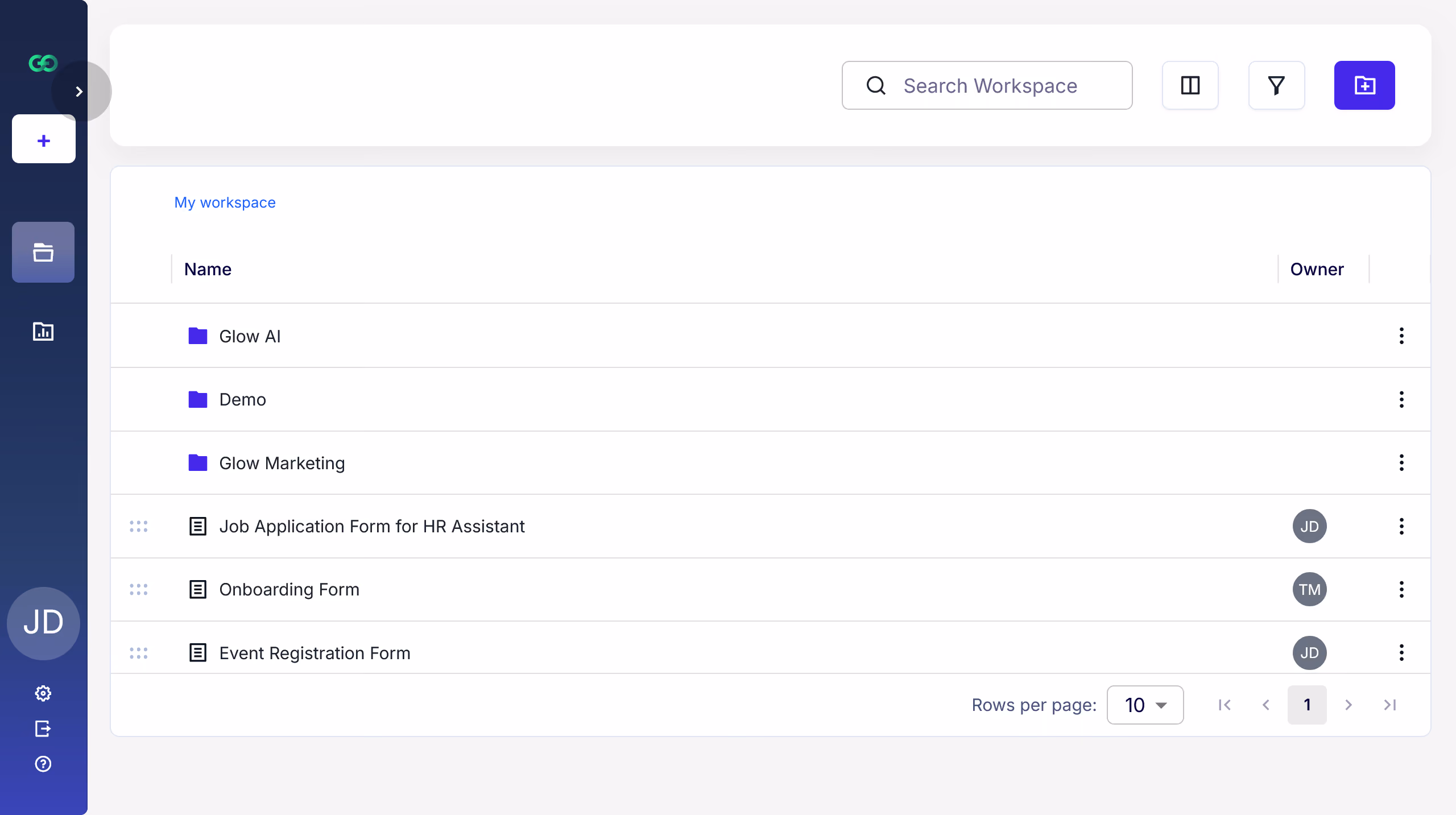This screenshot has height=815, width=1456.
Task: Click the green logo in the sidebar
Action: coord(43,63)
